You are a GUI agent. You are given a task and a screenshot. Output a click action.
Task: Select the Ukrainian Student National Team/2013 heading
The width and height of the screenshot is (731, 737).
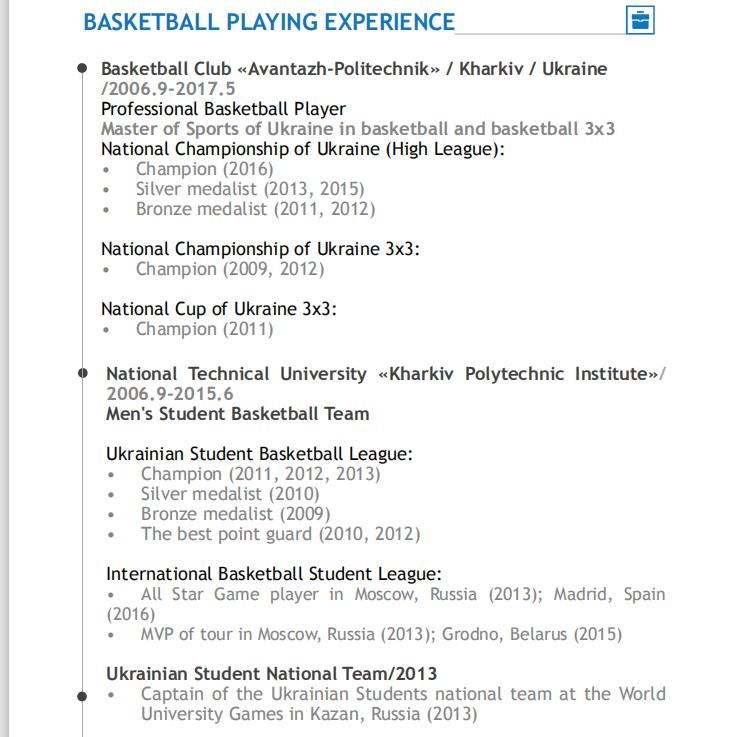click(x=271, y=674)
